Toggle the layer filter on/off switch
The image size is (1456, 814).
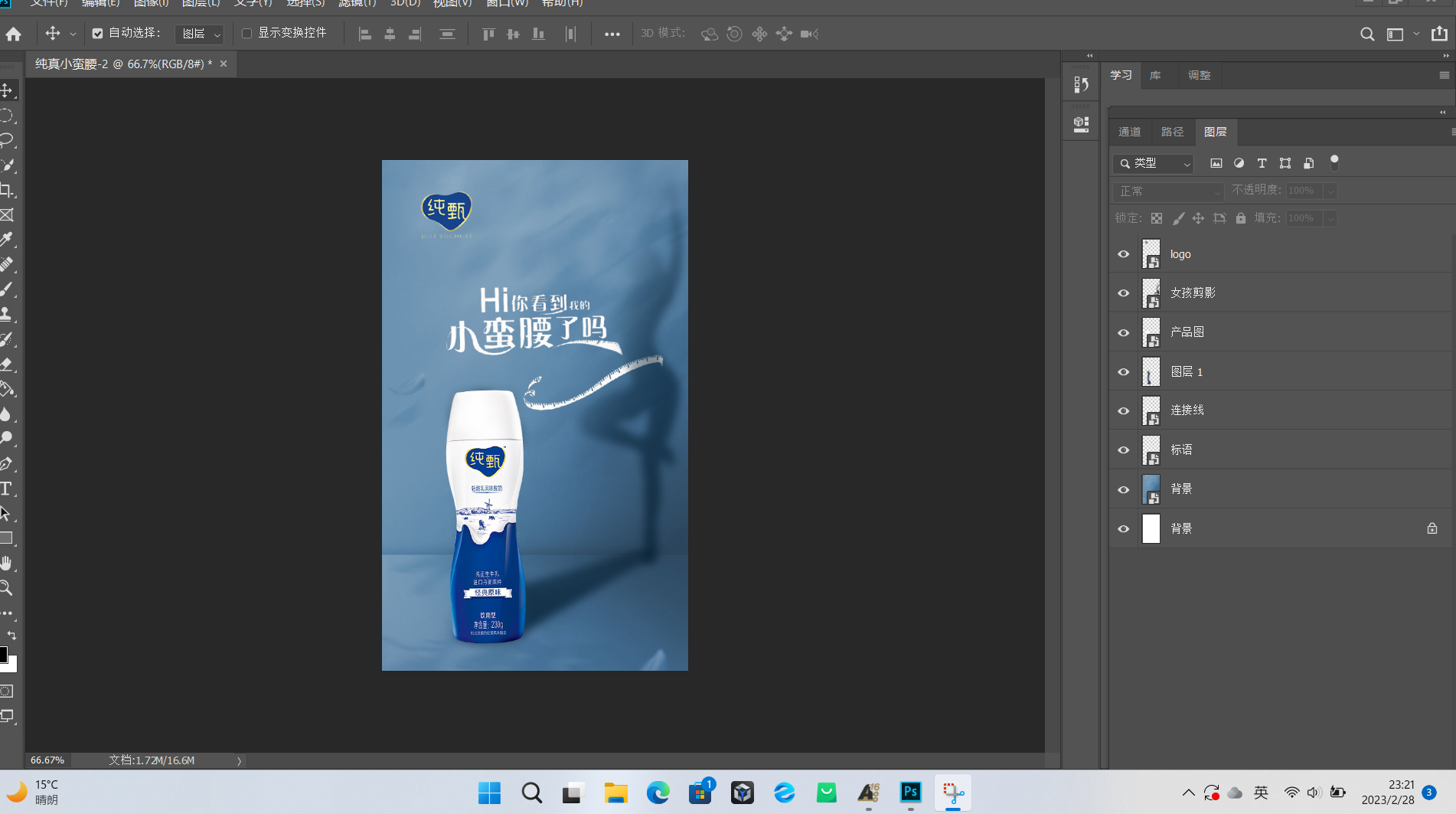click(x=1334, y=162)
